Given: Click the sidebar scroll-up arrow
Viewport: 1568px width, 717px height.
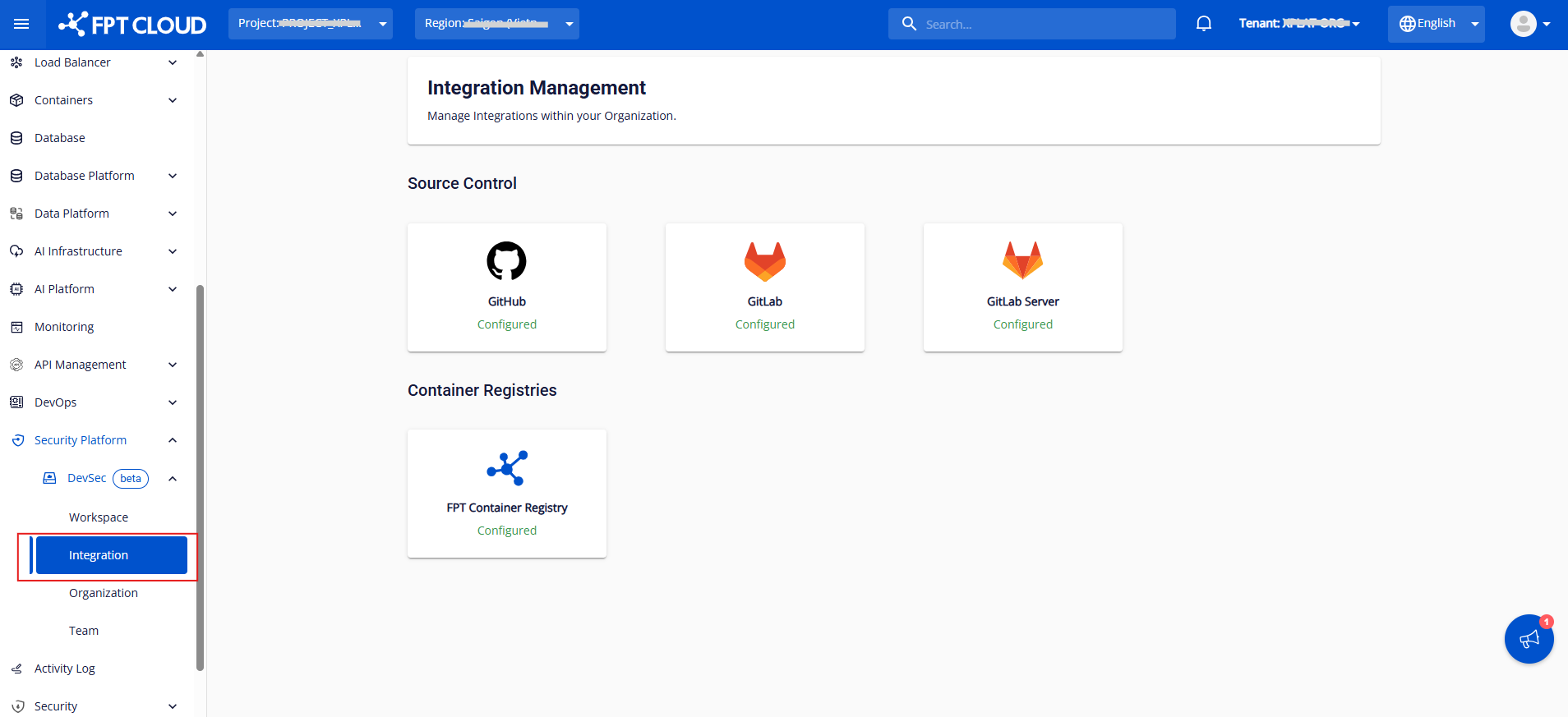Looking at the screenshot, I should coord(200,54).
